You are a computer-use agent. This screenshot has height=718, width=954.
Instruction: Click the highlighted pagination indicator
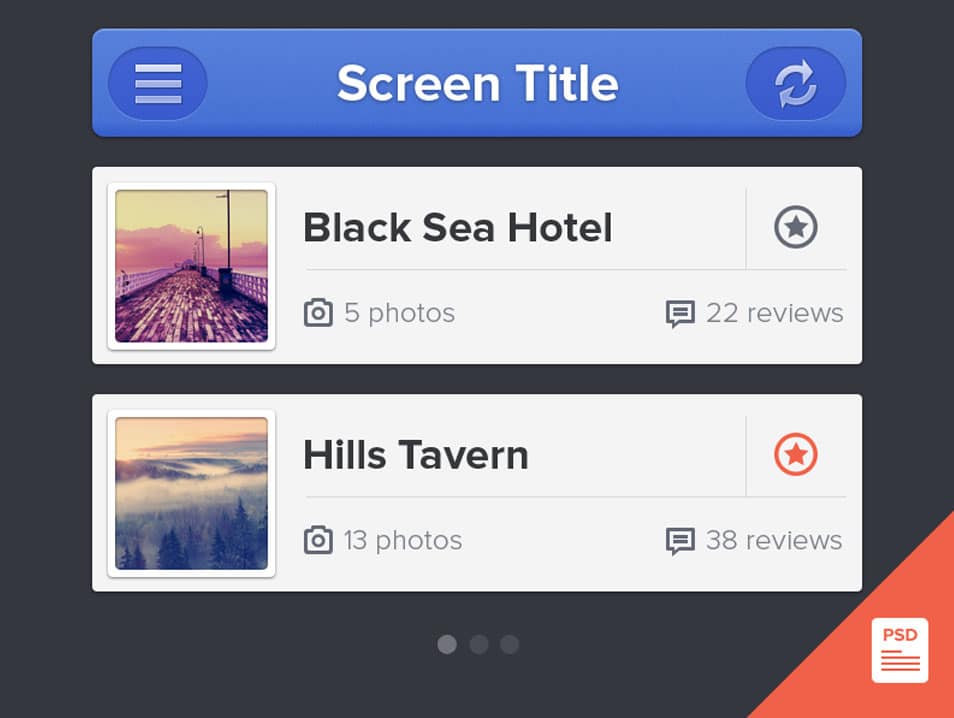pos(447,645)
